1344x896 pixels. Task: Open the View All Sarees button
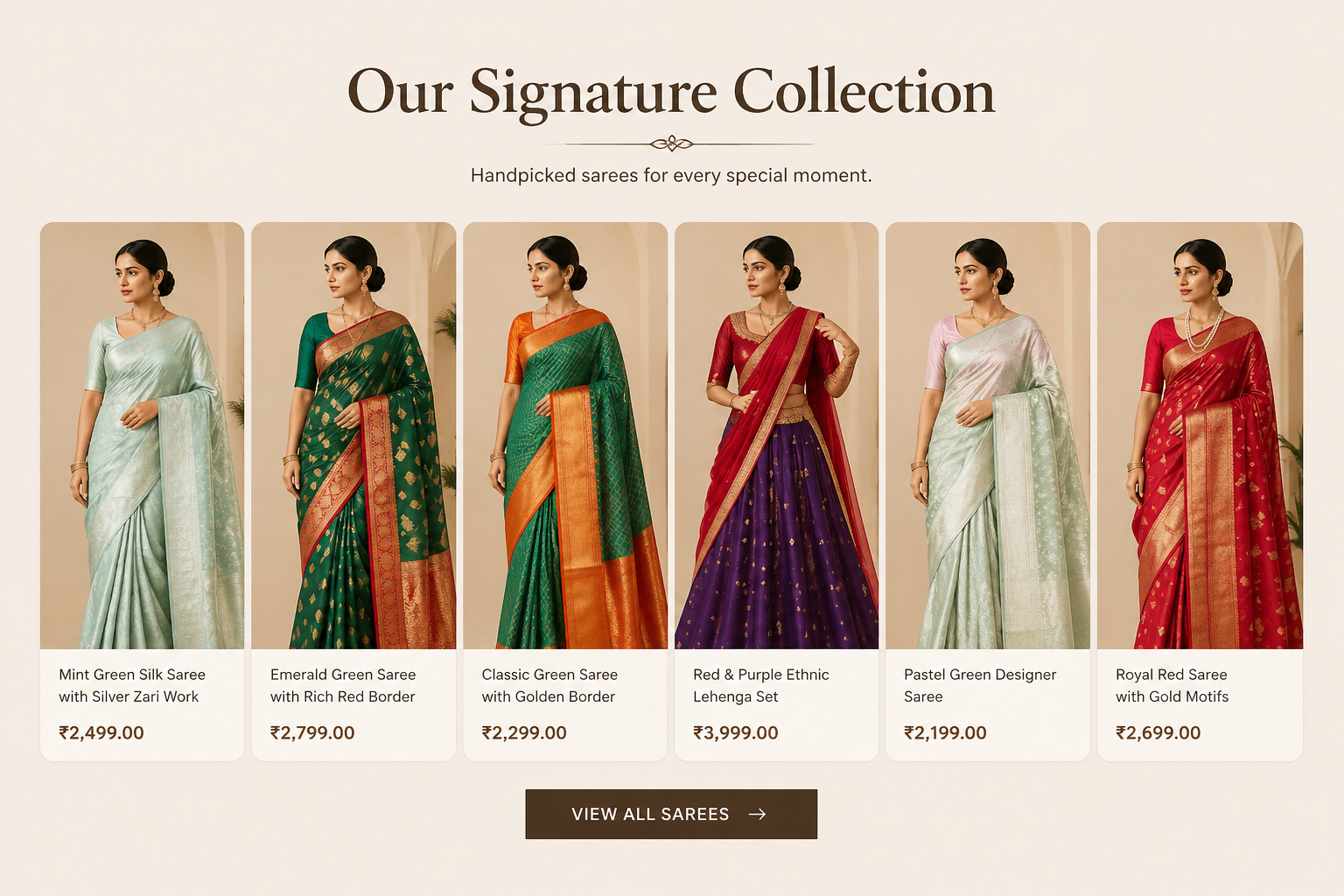click(x=671, y=814)
